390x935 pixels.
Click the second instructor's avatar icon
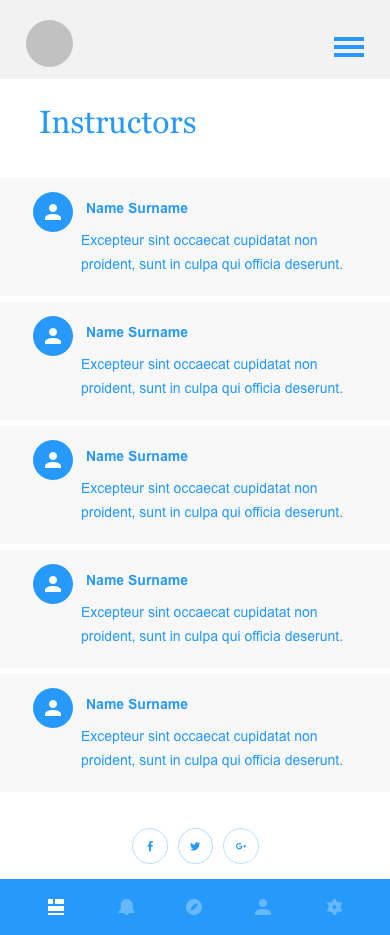pyautogui.click(x=53, y=336)
